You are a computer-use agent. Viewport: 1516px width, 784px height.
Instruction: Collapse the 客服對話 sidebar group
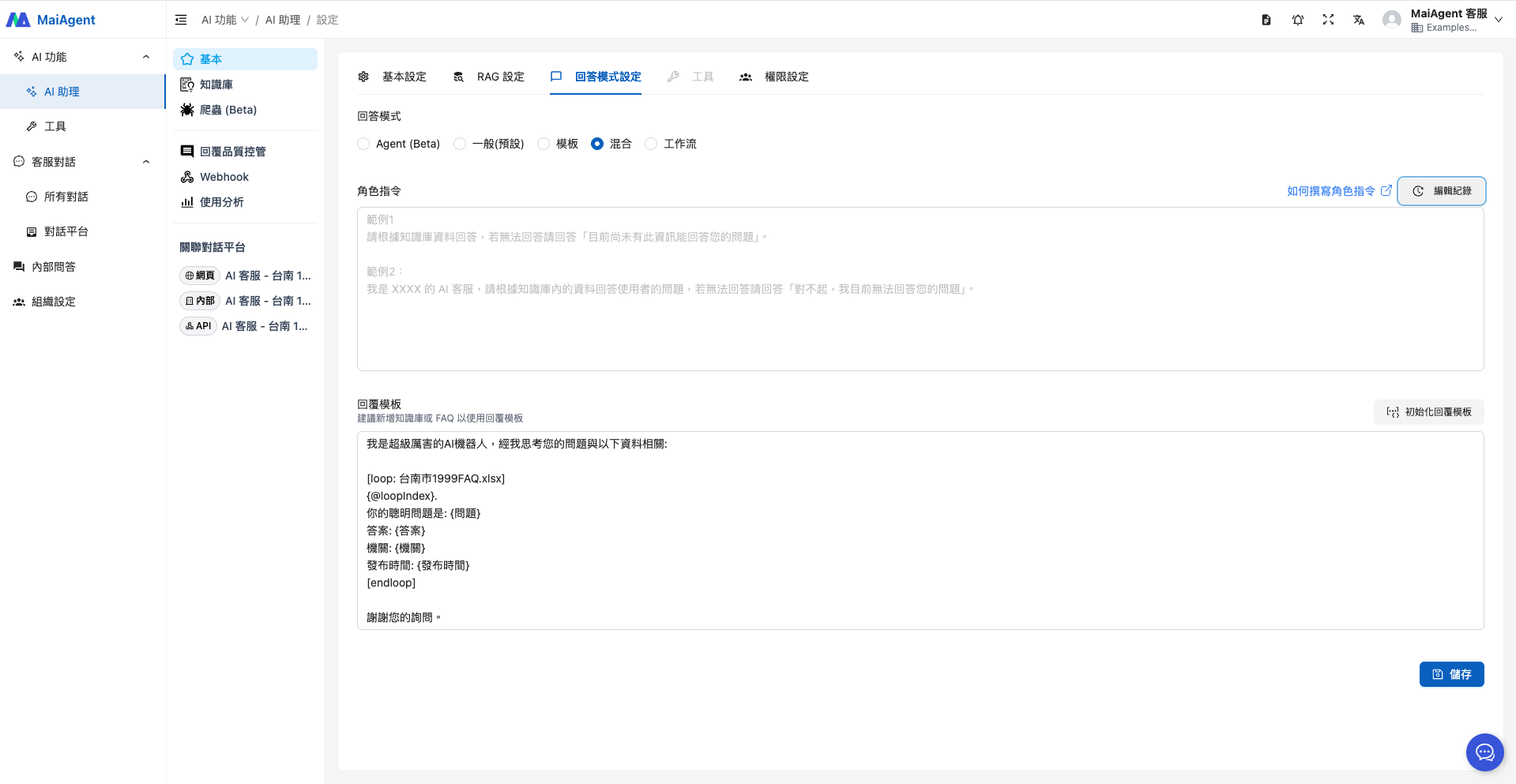point(146,162)
